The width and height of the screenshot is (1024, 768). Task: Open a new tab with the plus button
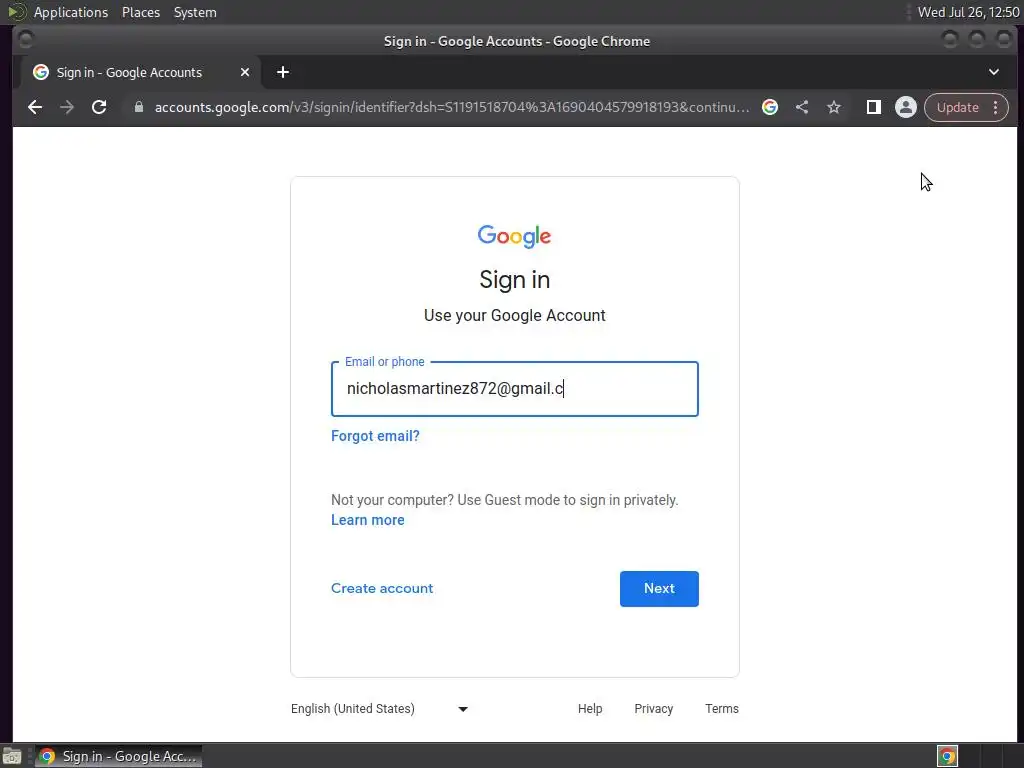click(x=283, y=72)
